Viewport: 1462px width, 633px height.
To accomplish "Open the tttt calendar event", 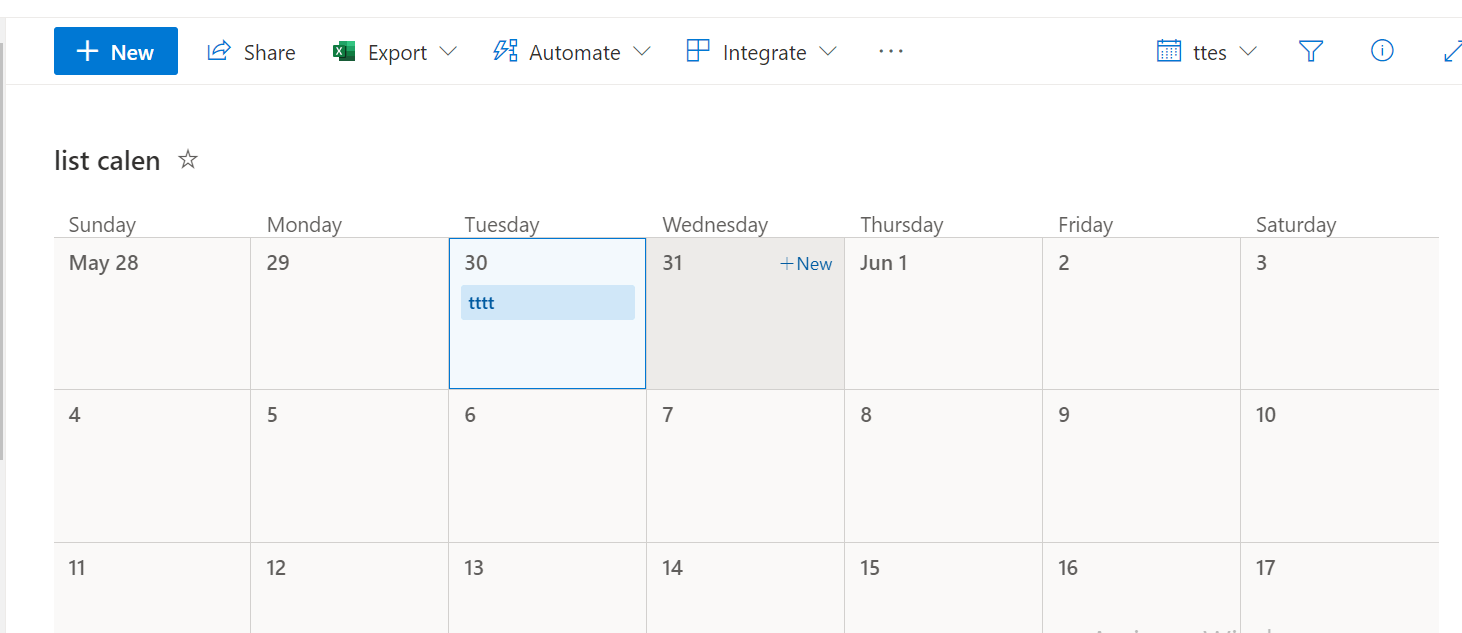I will pyautogui.click(x=547, y=303).
